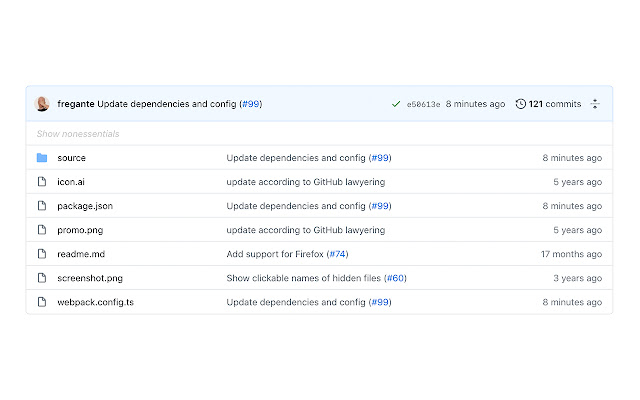Click the fregante user avatar
This screenshot has width=640, height=400.
(42, 104)
